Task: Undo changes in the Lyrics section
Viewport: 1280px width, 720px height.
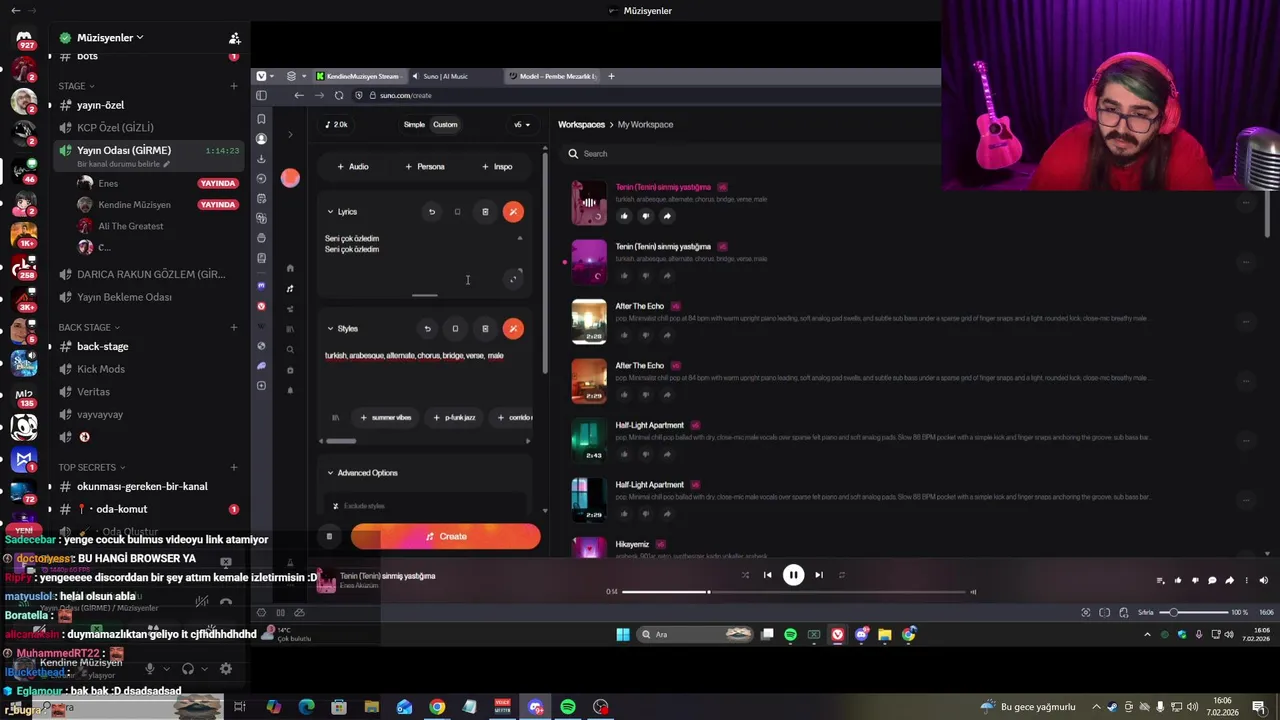Action: (x=432, y=212)
